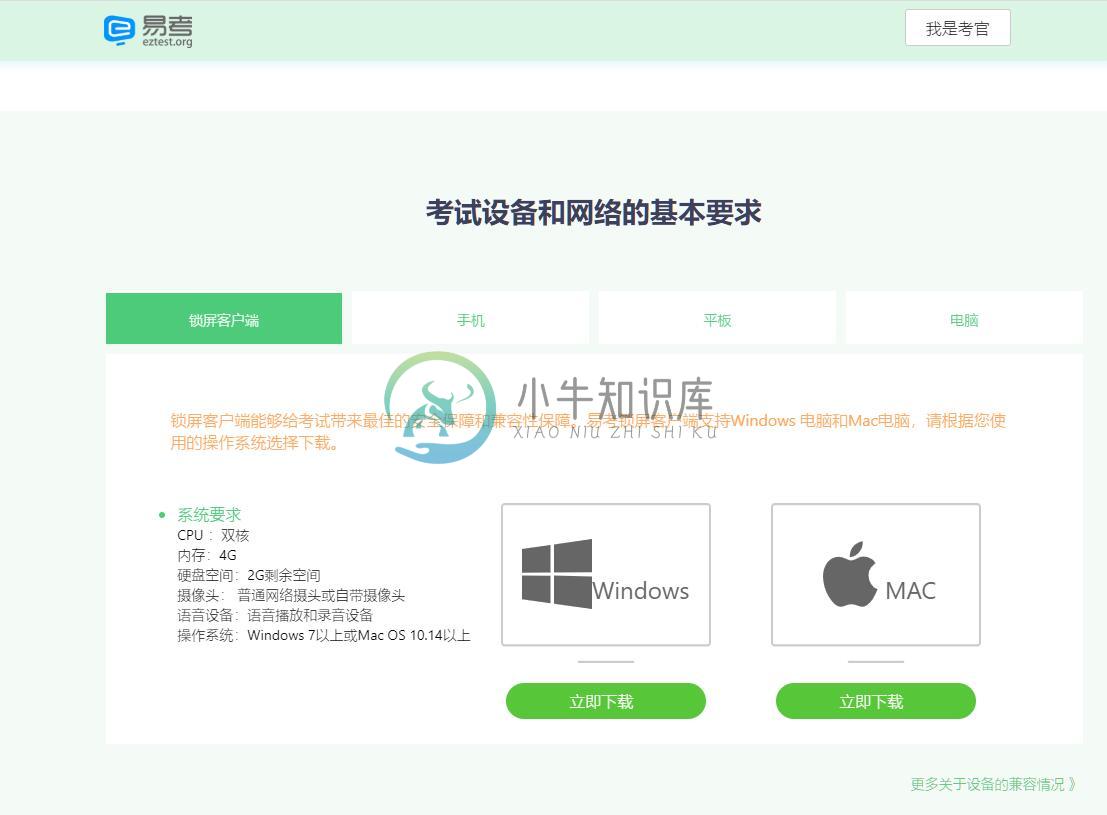Click the 操作系统 Windows 7 requirement line
Screen dimensions: 1107x815
[324, 635]
